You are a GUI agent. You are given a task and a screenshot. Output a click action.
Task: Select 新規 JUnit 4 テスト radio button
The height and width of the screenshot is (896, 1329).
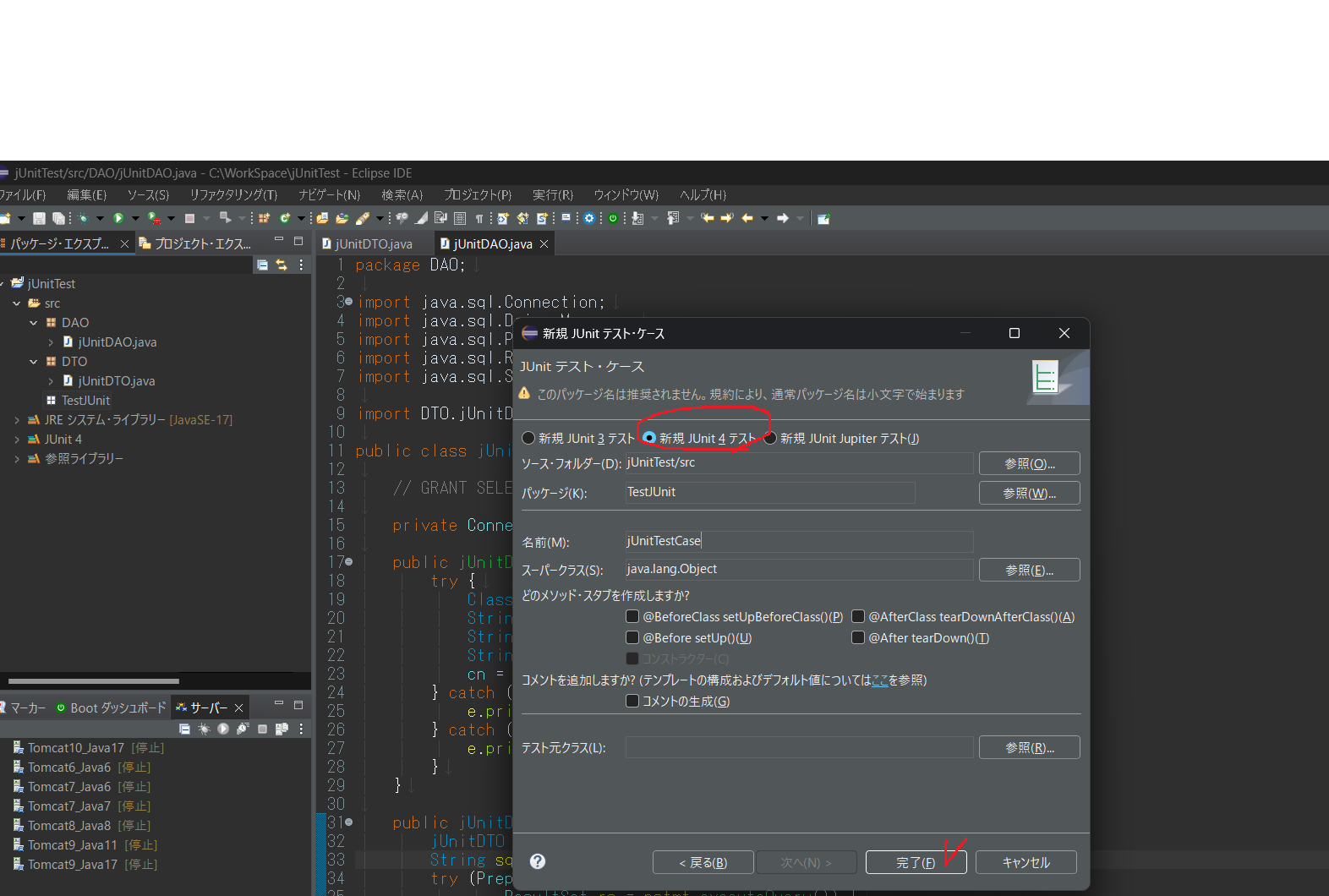[x=649, y=438]
